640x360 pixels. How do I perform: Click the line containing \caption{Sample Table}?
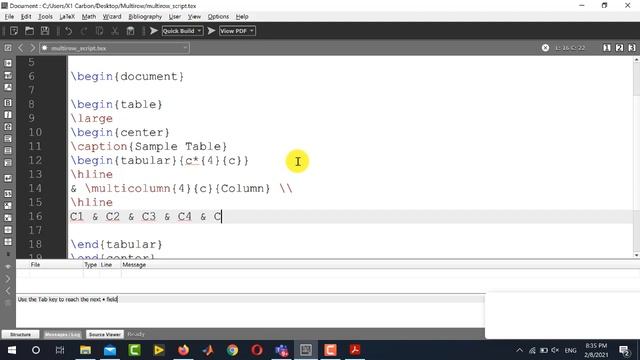pyautogui.click(x=149, y=146)
